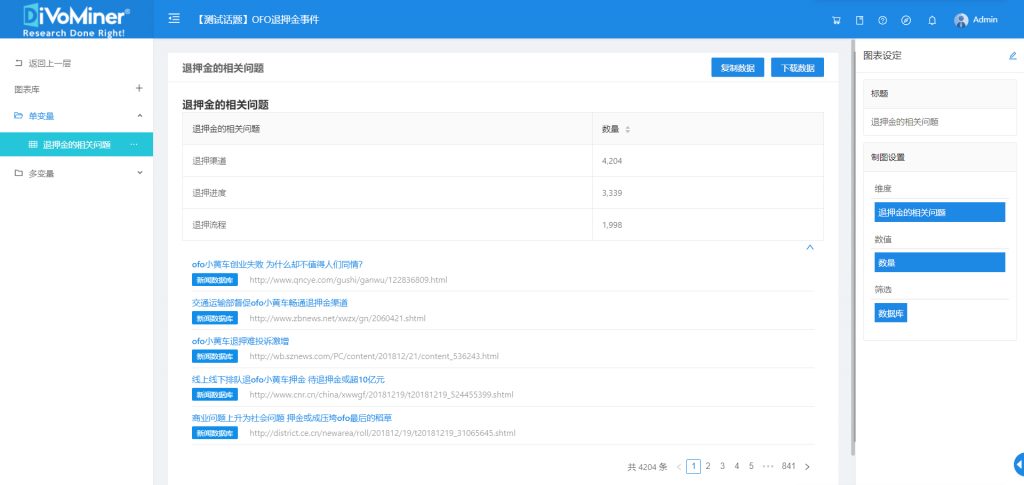The height and width of the screenshot is (485, 1024).
Task: Go to previous page arrow
Action: (679, 467)
